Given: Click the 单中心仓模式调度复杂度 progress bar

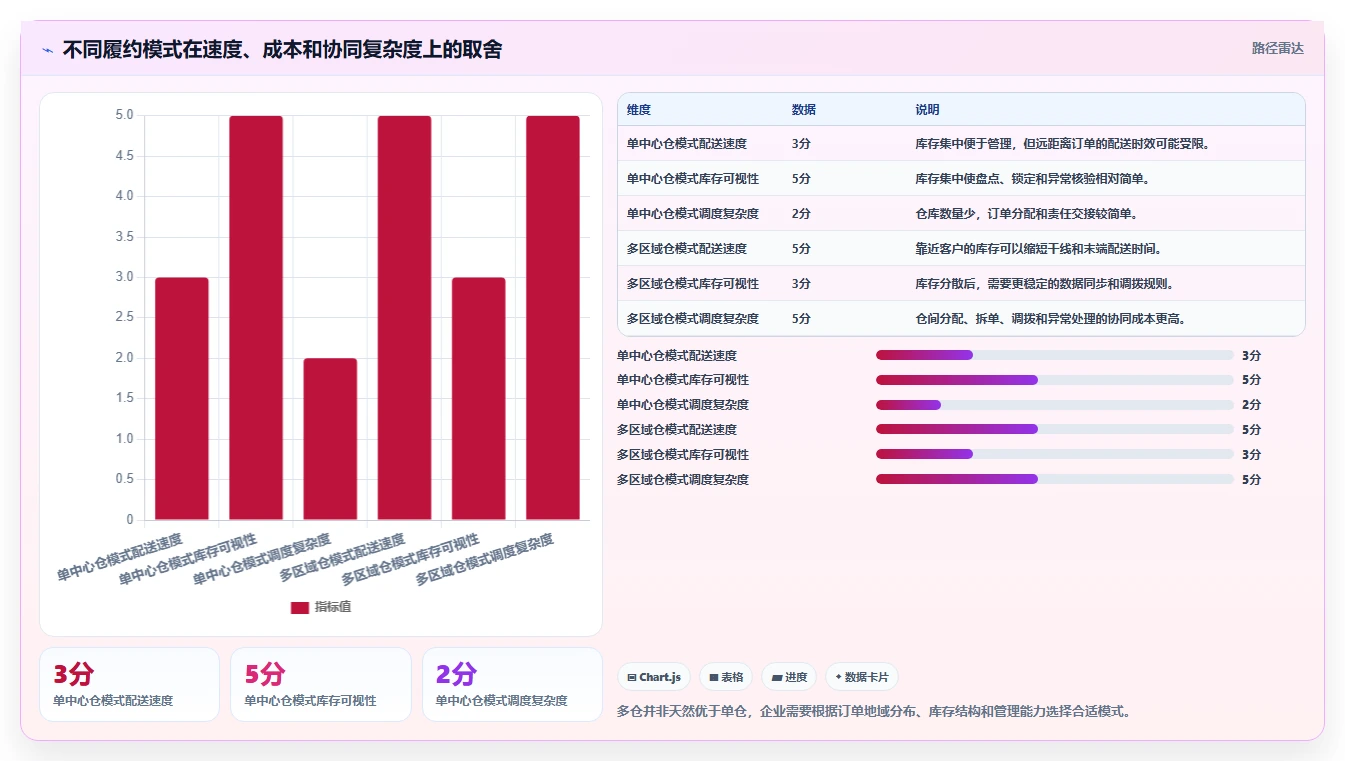Looking at the screenshot, I should [x=1055, y=405].
